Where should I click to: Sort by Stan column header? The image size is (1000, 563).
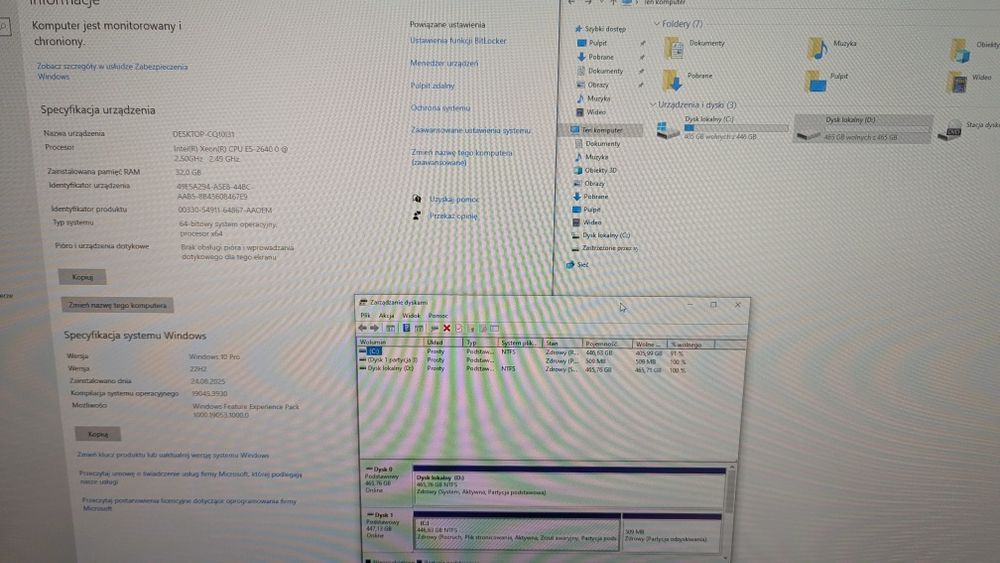[562, 343]
